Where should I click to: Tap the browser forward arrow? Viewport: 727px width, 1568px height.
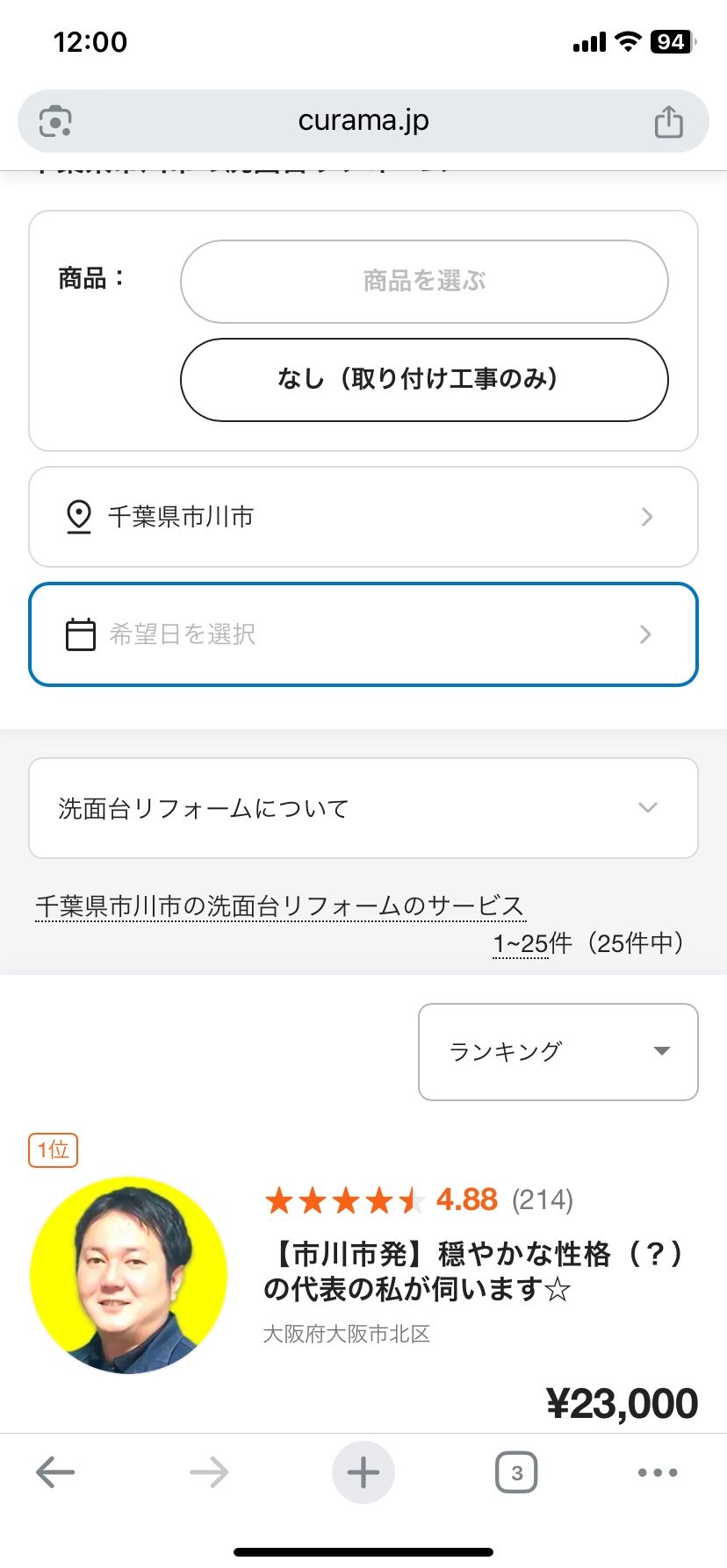(x=209, y=1472)
